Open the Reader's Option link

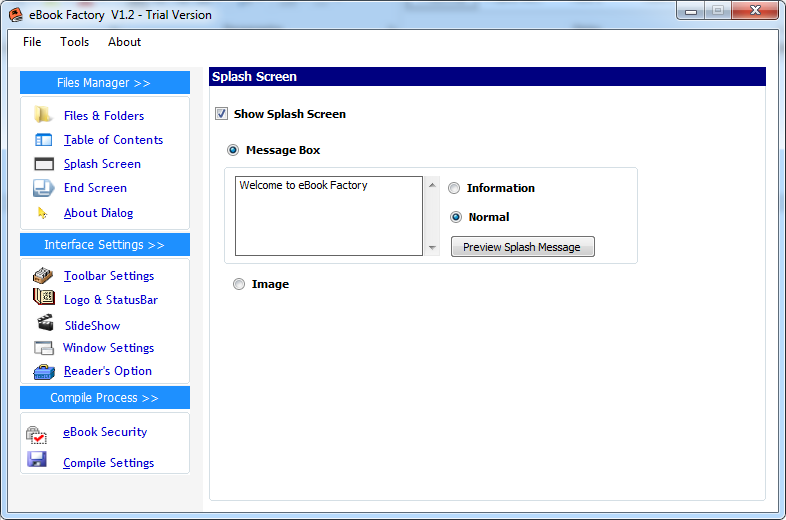tap(108, 371)
